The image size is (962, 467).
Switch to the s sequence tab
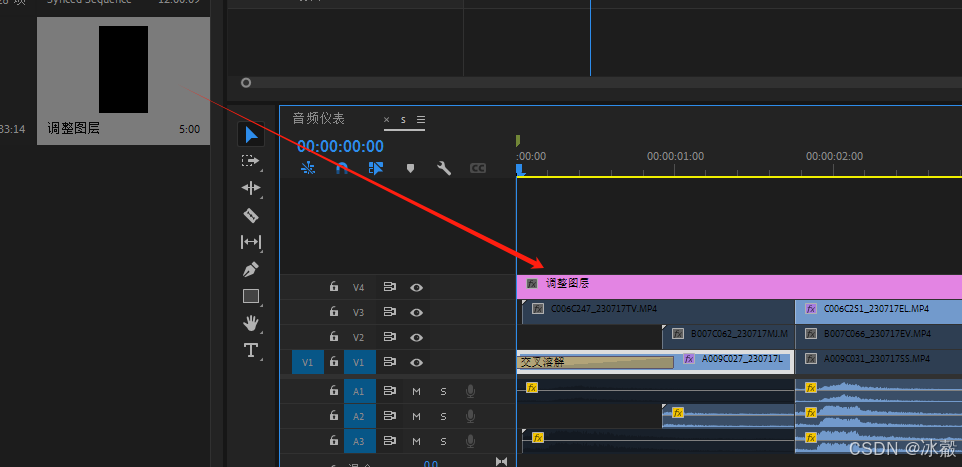point(403,120)
